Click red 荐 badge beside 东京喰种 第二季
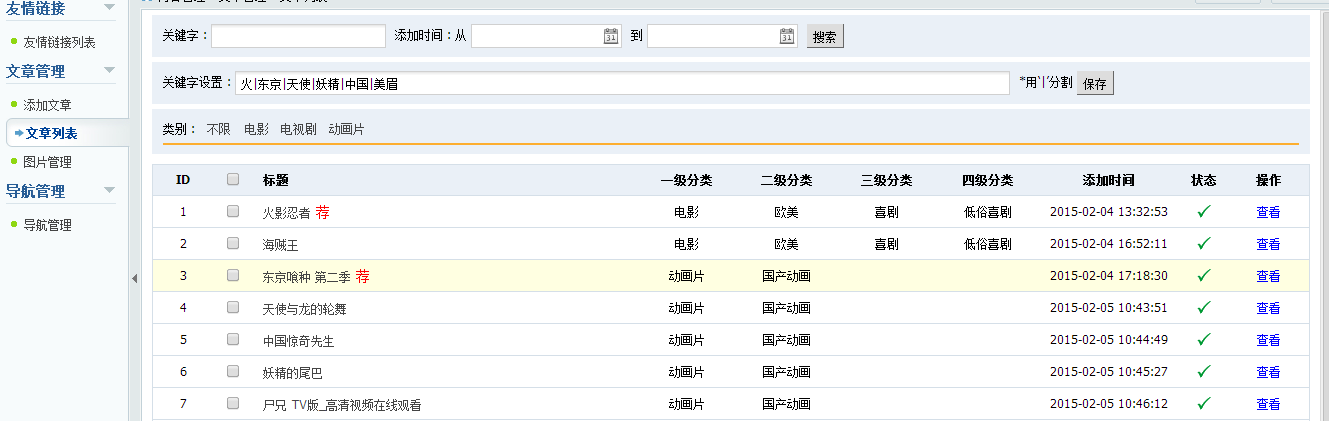This screenshot has width=1329, height=421. point(363,276)
